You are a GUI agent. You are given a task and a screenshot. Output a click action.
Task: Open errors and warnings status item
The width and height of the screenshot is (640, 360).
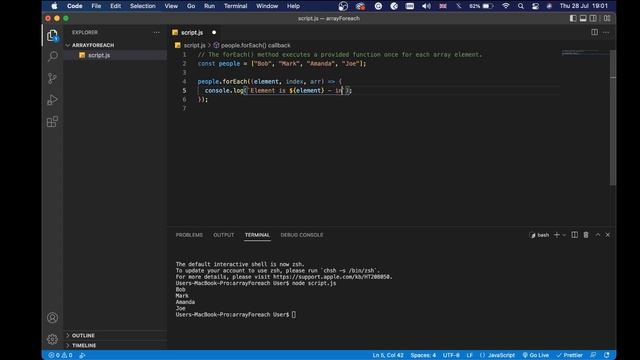coord(60,355)
